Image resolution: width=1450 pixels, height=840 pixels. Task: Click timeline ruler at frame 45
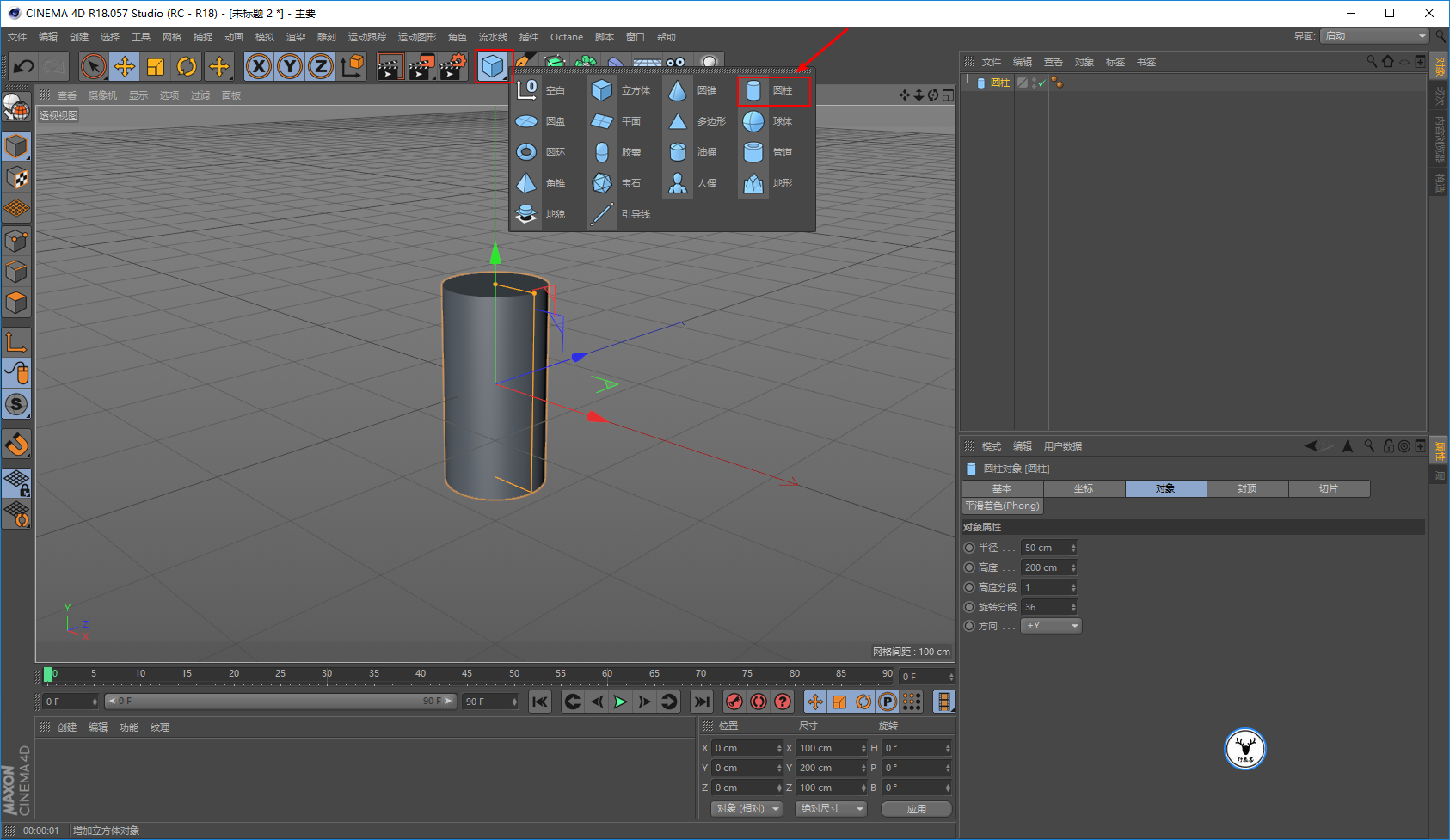pos(467,675)
